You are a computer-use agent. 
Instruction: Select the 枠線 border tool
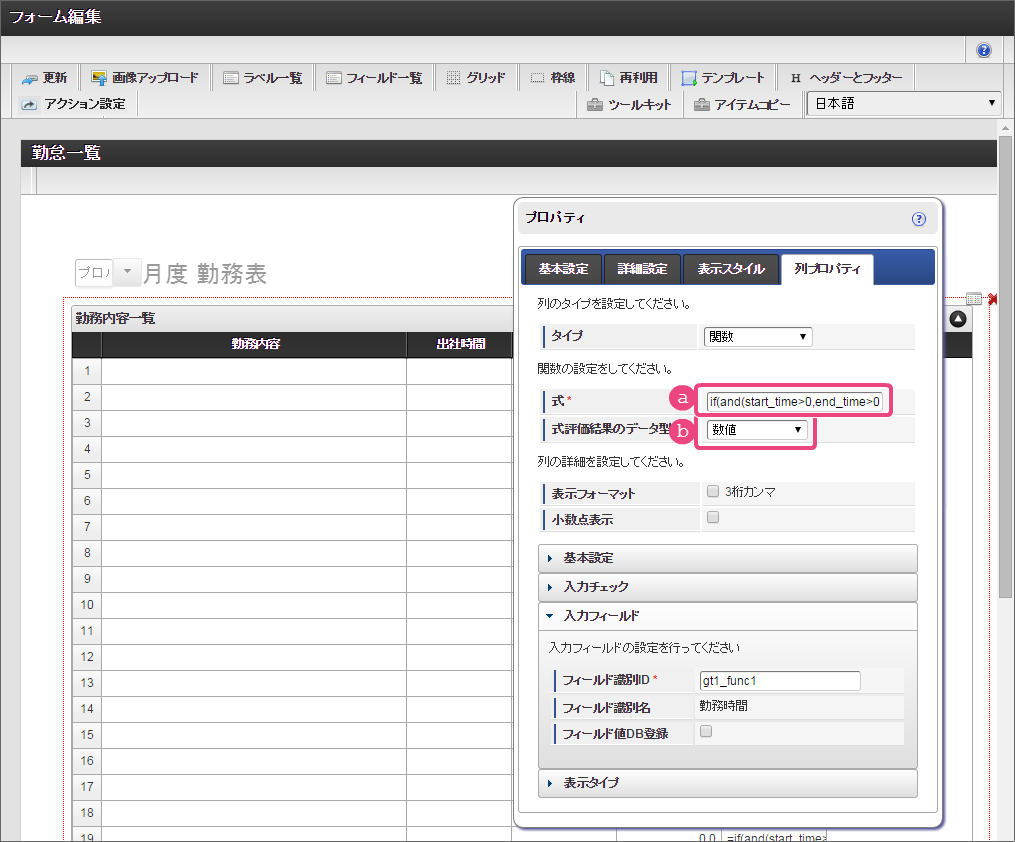[553, 78]
